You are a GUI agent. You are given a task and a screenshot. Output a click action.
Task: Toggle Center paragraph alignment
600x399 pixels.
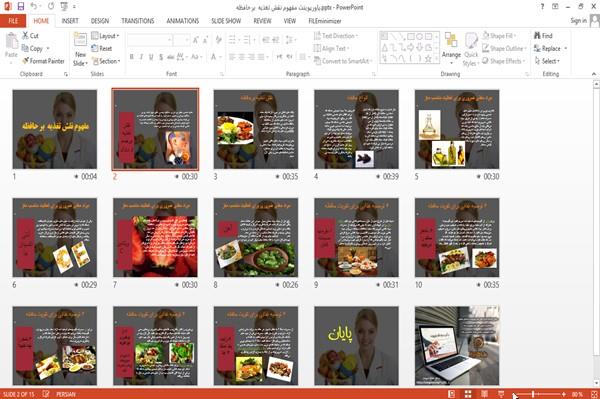coord(241,57)
